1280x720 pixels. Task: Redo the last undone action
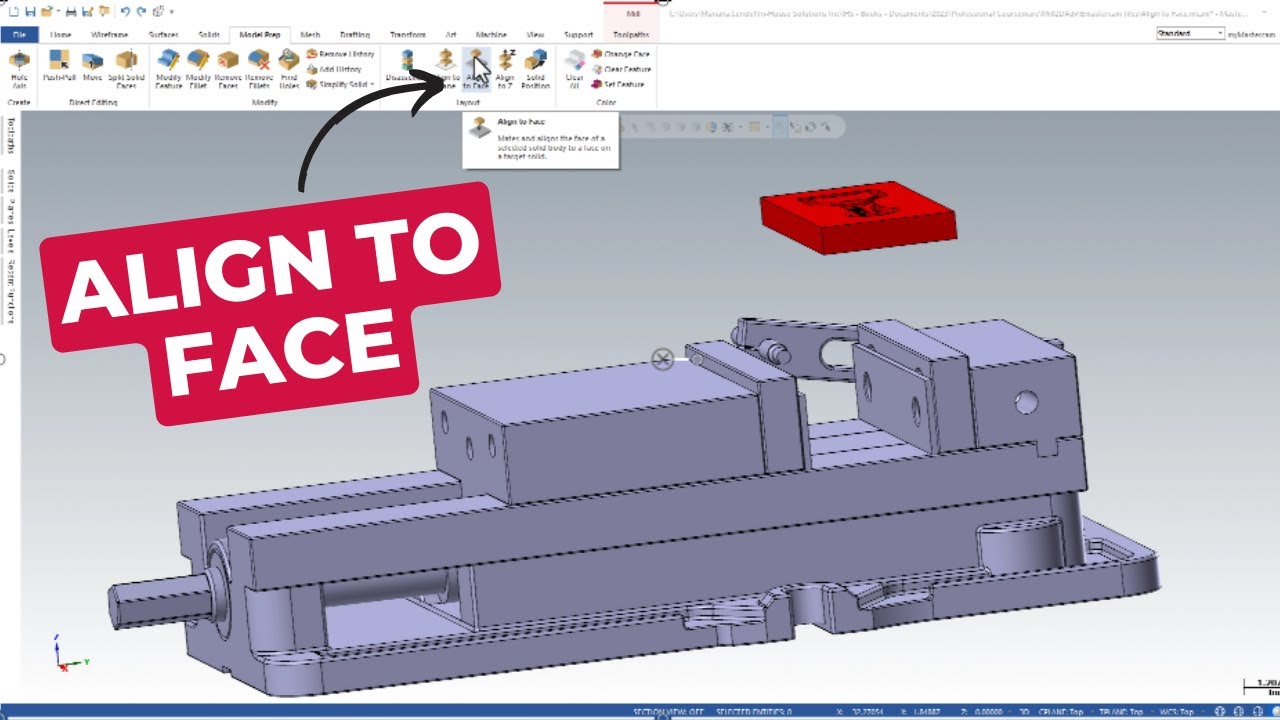click(140, 11)
